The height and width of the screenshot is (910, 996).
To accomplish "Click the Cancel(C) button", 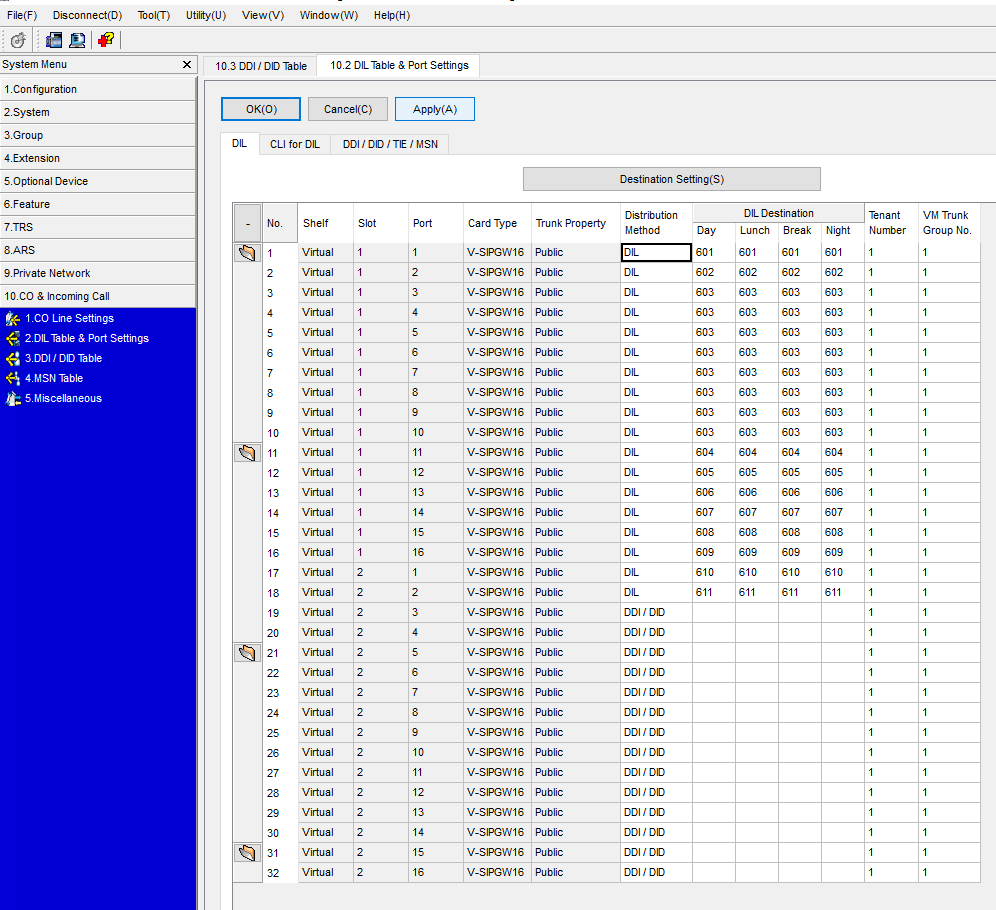I will (x=348, y=109).
